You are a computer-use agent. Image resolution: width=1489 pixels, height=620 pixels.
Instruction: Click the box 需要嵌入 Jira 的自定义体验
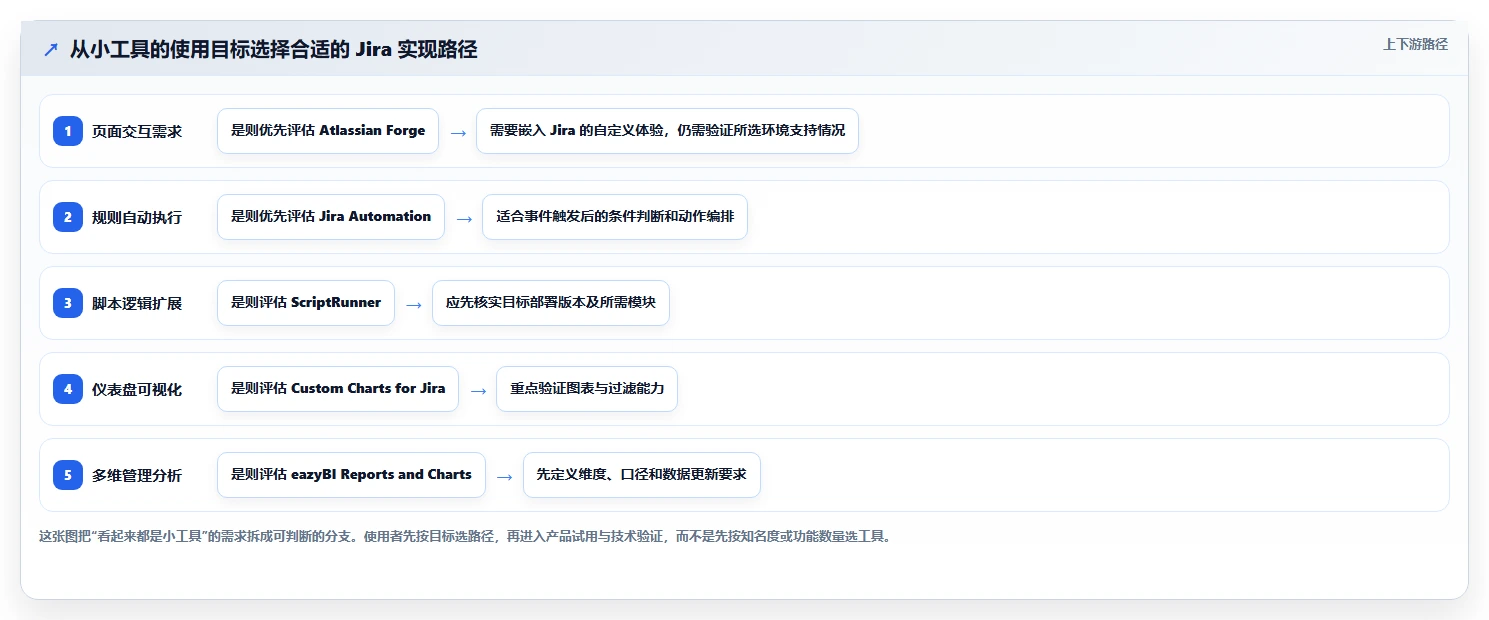coord(667,131)
